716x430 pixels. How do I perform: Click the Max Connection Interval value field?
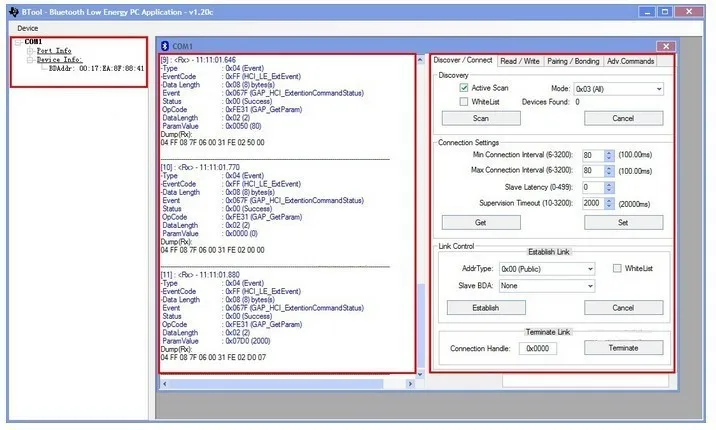pos(593,171)
